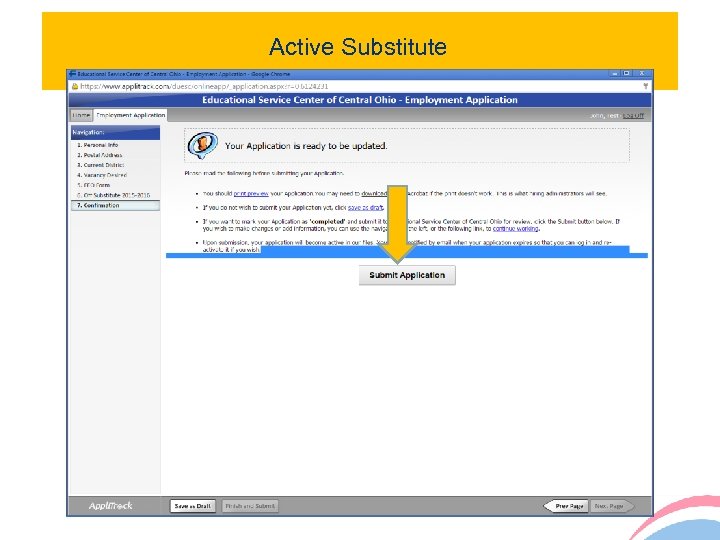Click the key icon at address bar end
The width and height of the screenshot is (720, 540).
[646, 86]
